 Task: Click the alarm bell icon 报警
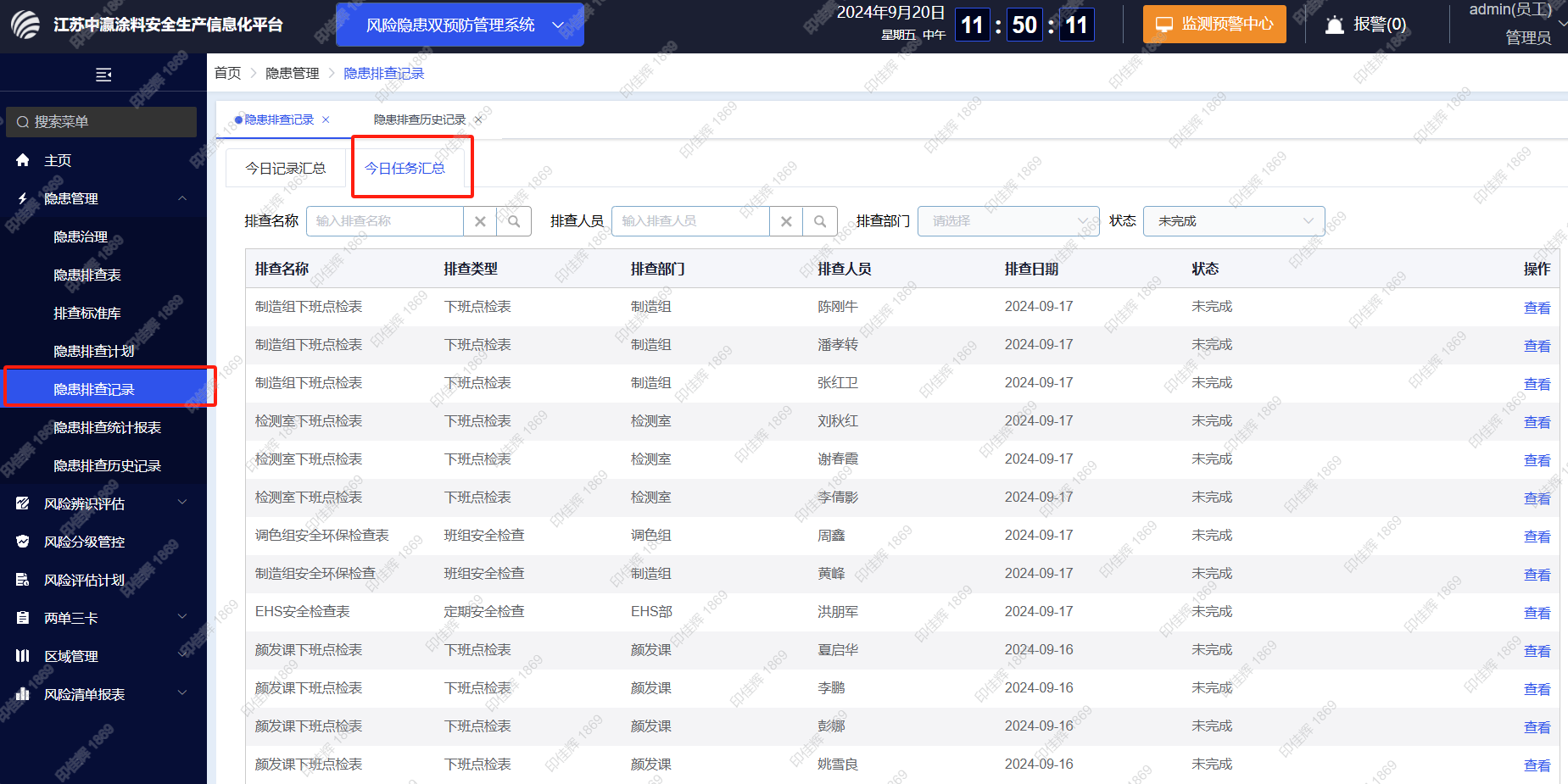pyautogui.click(x=1334, y=25)
